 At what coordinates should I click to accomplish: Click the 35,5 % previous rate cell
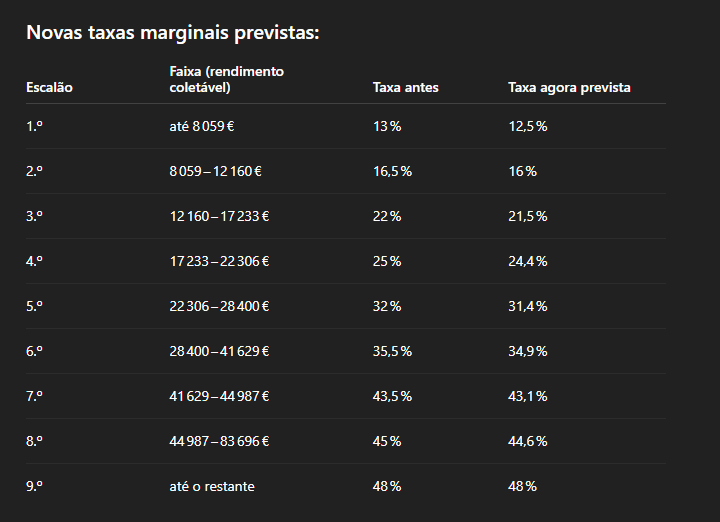(x=392, y=351)
